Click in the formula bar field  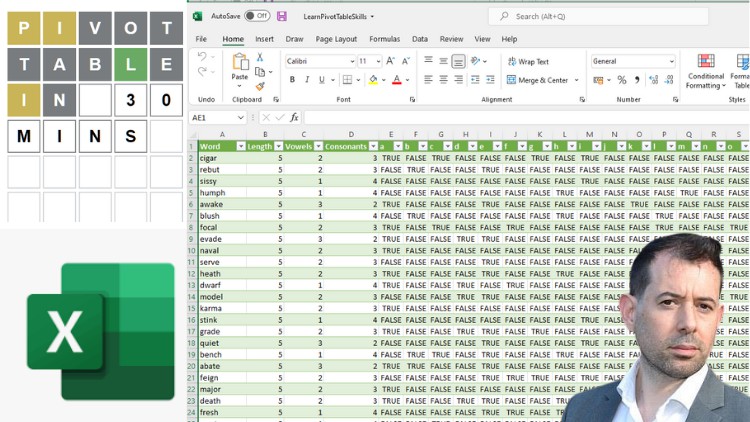[x=526, y=117]
